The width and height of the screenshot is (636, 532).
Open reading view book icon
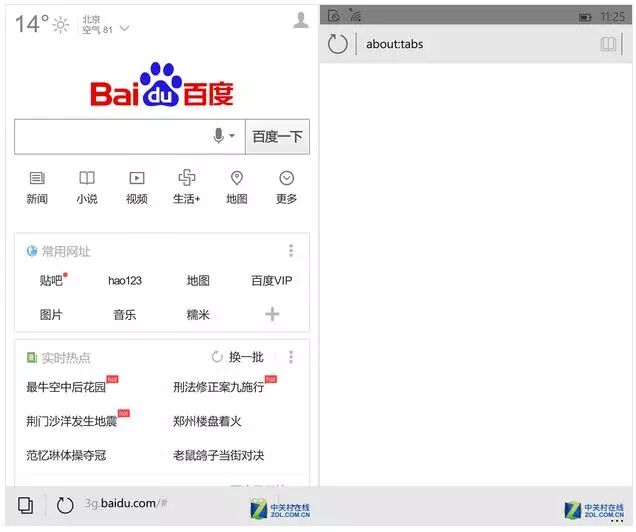tap(608, 44)
